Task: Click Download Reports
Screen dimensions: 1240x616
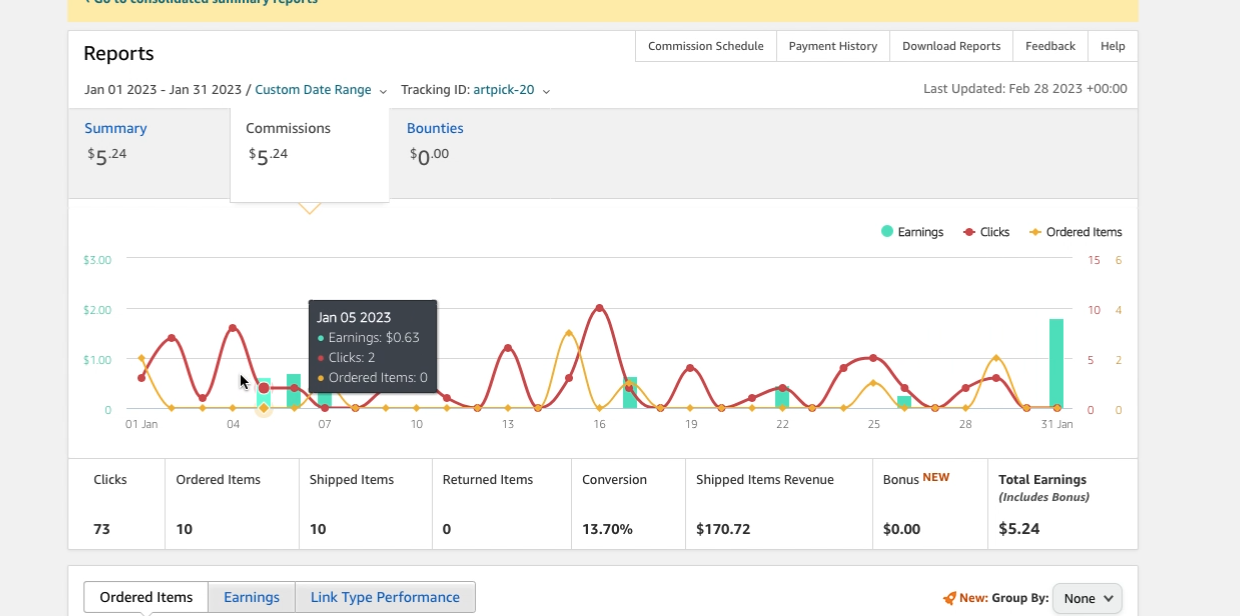Action: coord(951,46)
